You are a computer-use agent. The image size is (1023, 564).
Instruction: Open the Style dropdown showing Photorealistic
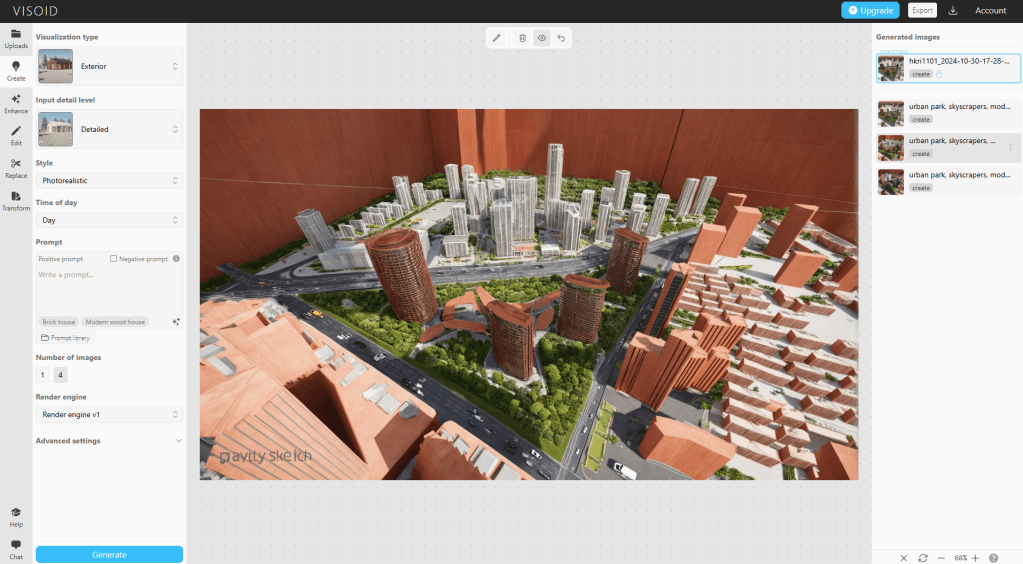(x=109, y=181)
